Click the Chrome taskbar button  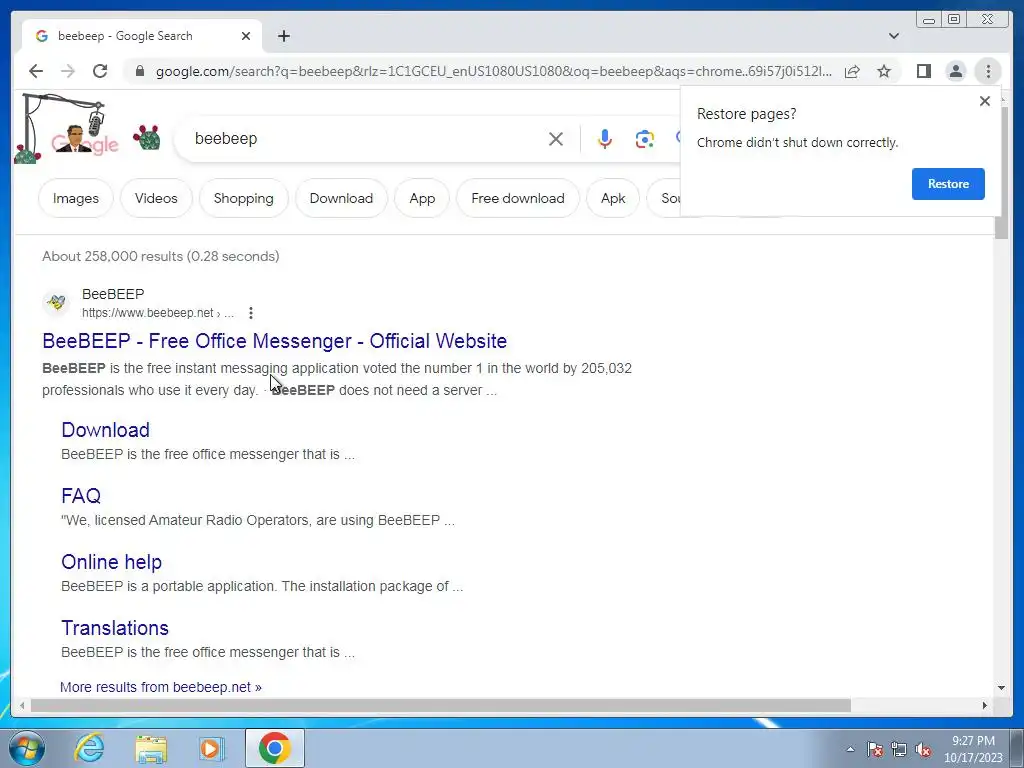pos(275,748)
